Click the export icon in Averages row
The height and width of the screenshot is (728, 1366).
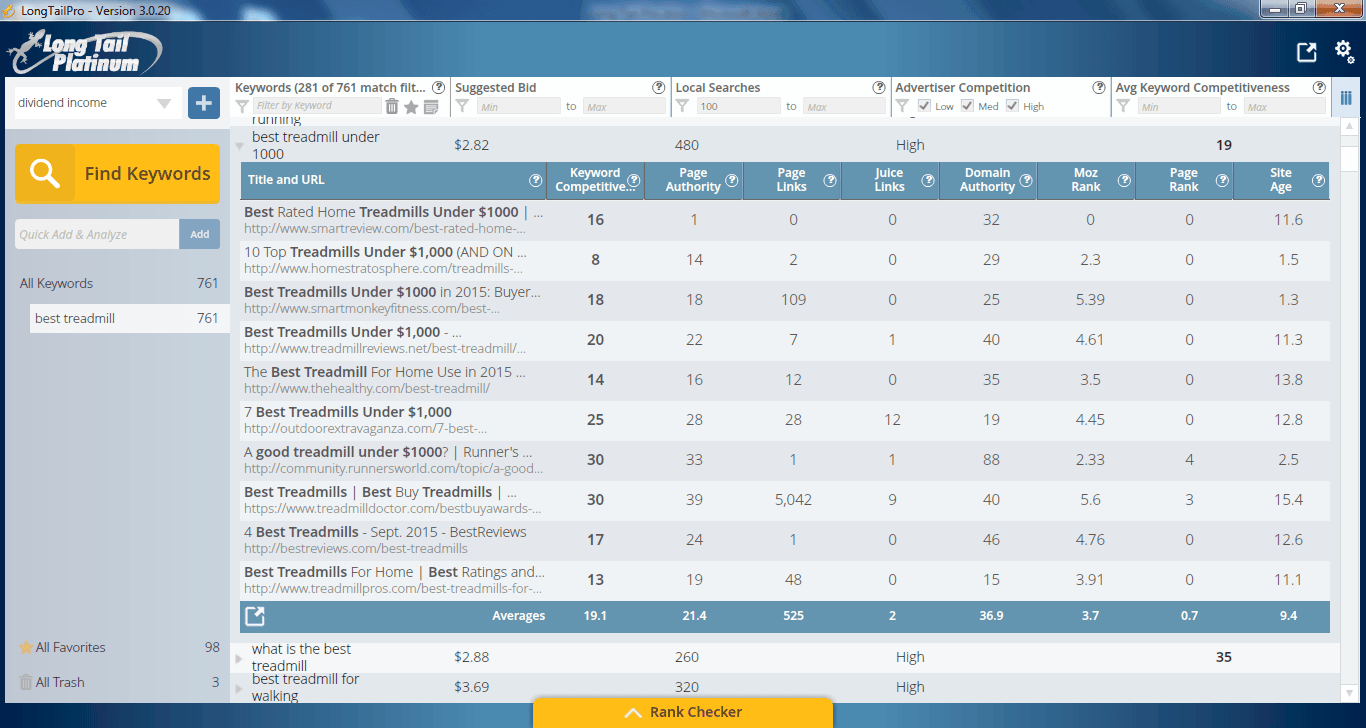point(255,616)
